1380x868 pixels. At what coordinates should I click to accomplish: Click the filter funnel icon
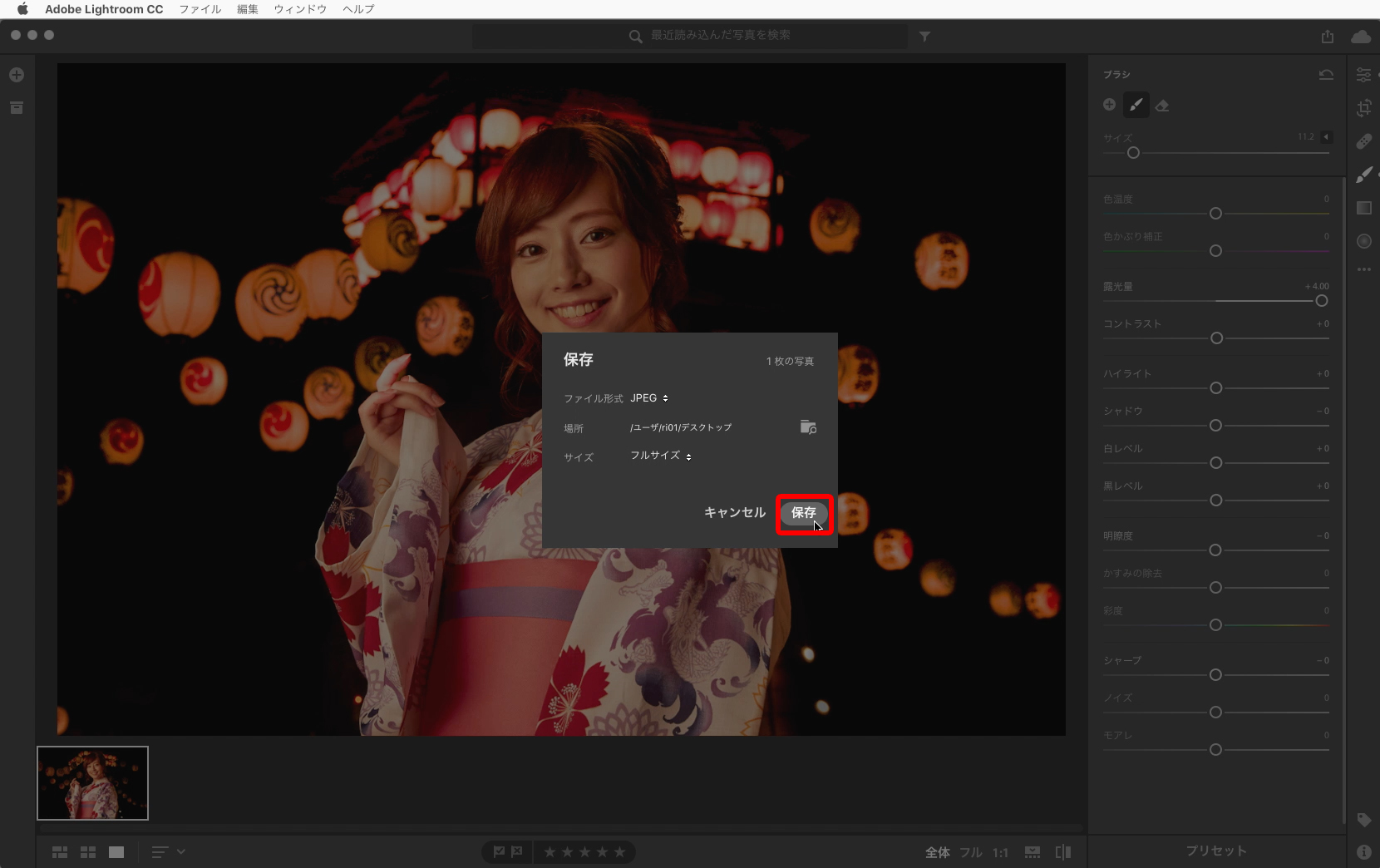pyautogui.click(x=924, y=37)
